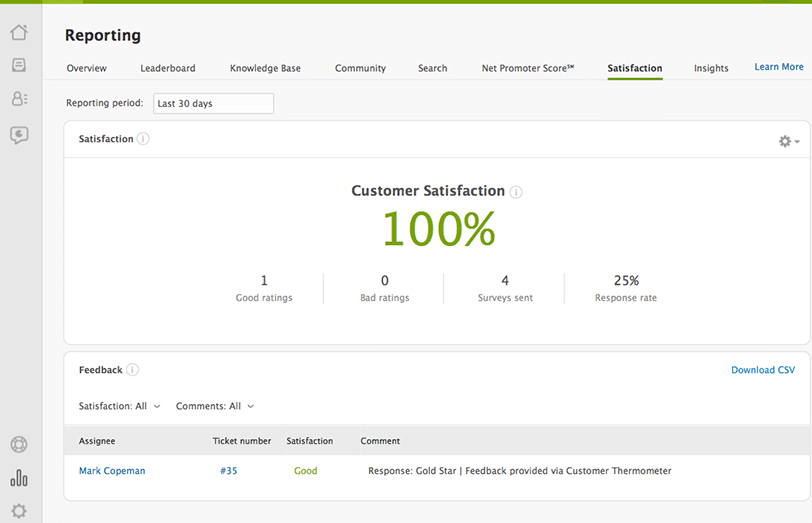Click info icon beside Customer Satisfaction title
The image size is (812, 523).
[x=516, y=192]
